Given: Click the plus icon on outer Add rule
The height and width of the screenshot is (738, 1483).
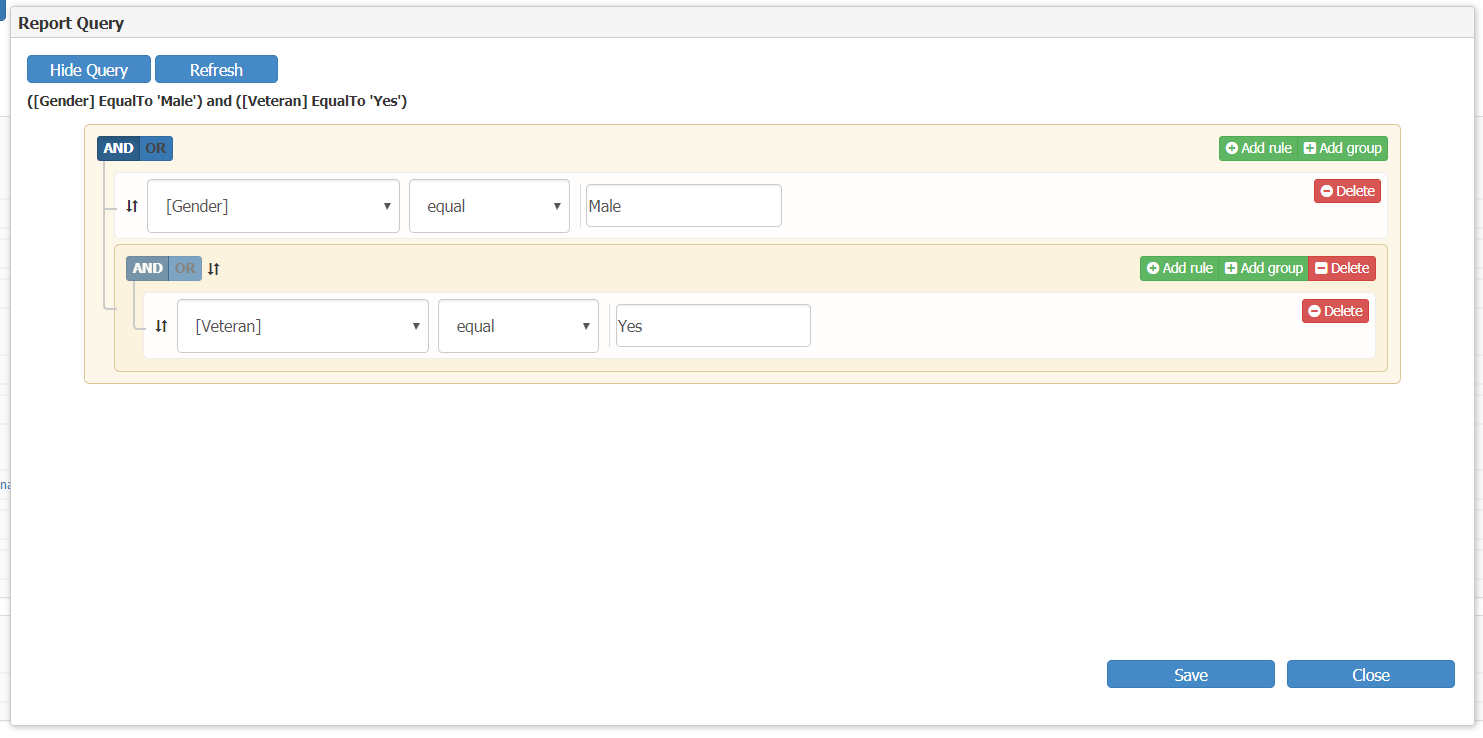Looking at the screenshot, I should click(x=1232, y=148).
